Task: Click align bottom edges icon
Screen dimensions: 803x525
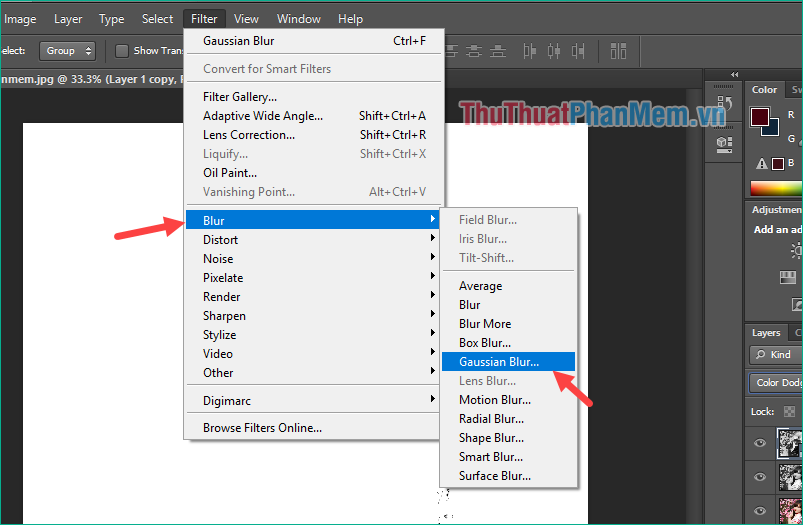Action: [x=498, y=51]
